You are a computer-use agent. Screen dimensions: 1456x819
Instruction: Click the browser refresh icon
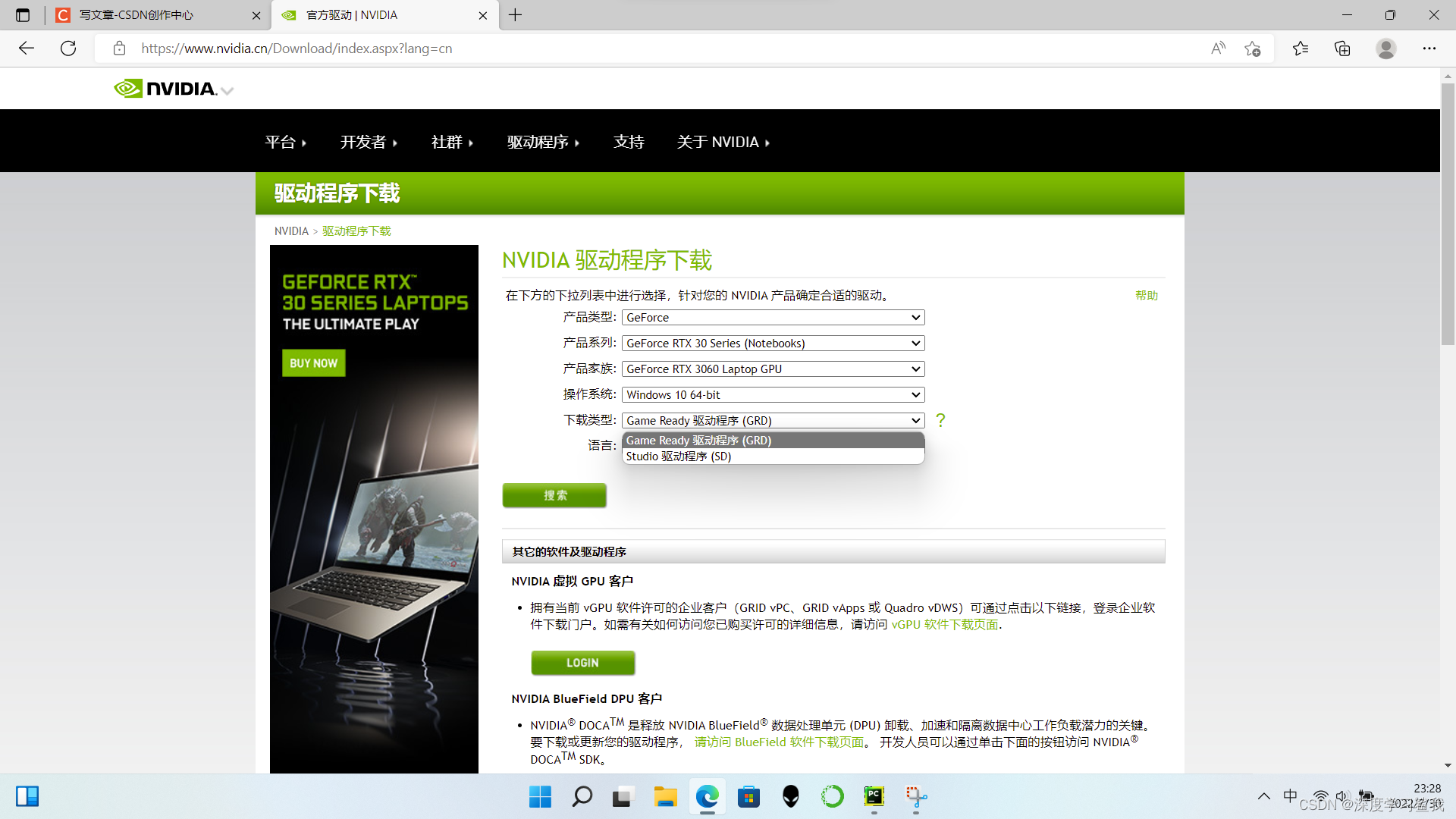(x=68, y=49)
